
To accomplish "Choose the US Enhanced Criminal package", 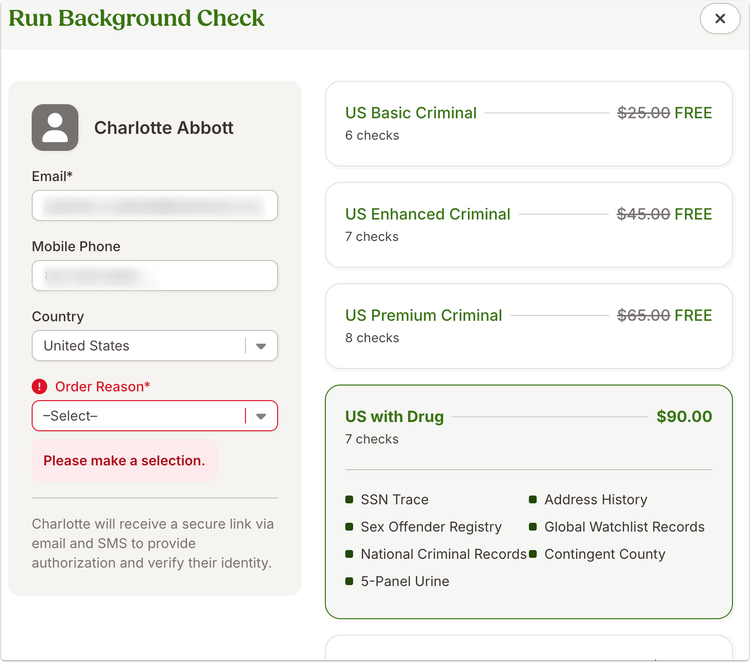I will pyautogui.click(x=529, y=225).
